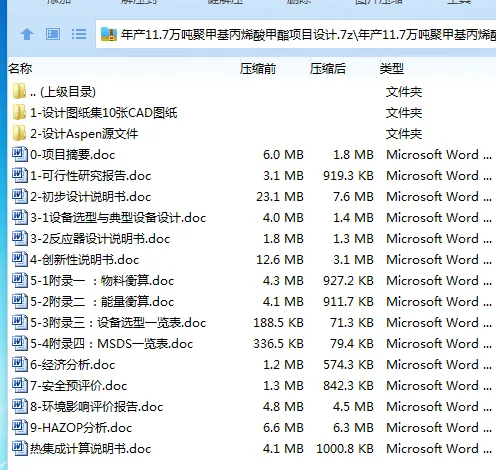Click the 927.2 KB compressed size value
The width and height of the screenshot is (496, 470).
coord(348,281)
